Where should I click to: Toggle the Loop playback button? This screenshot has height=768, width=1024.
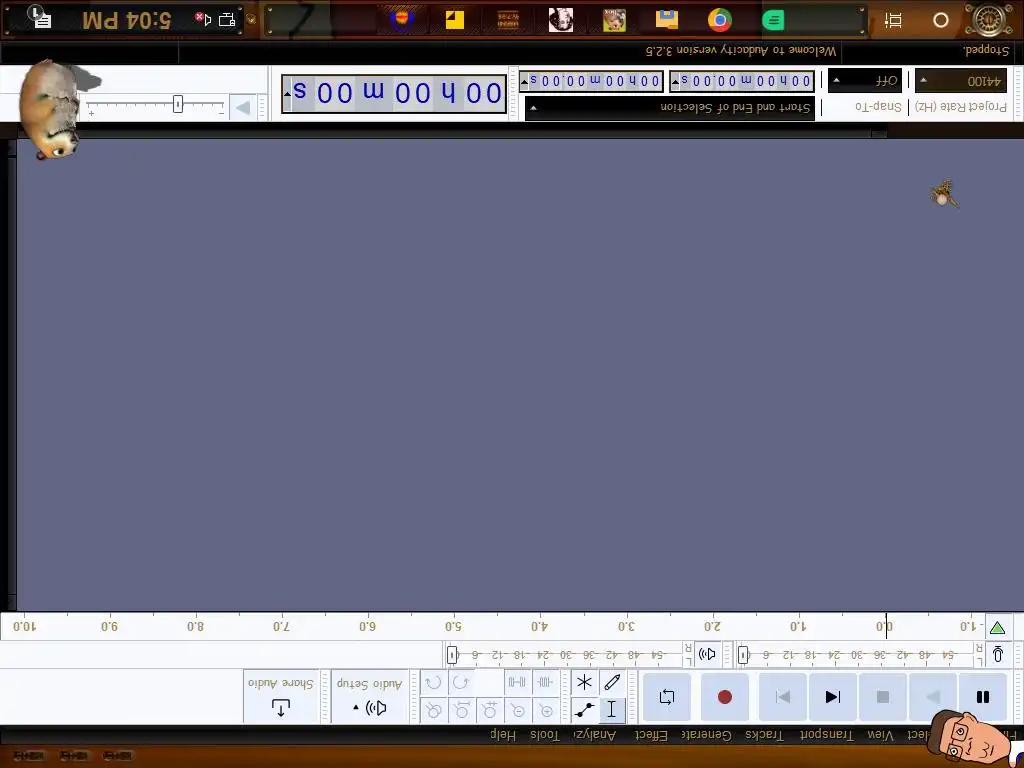tap(667, 697)
